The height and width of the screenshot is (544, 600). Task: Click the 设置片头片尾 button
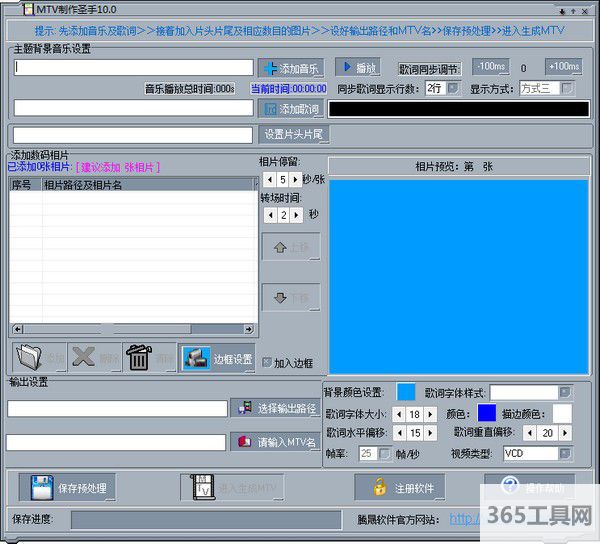click(293, 134)
